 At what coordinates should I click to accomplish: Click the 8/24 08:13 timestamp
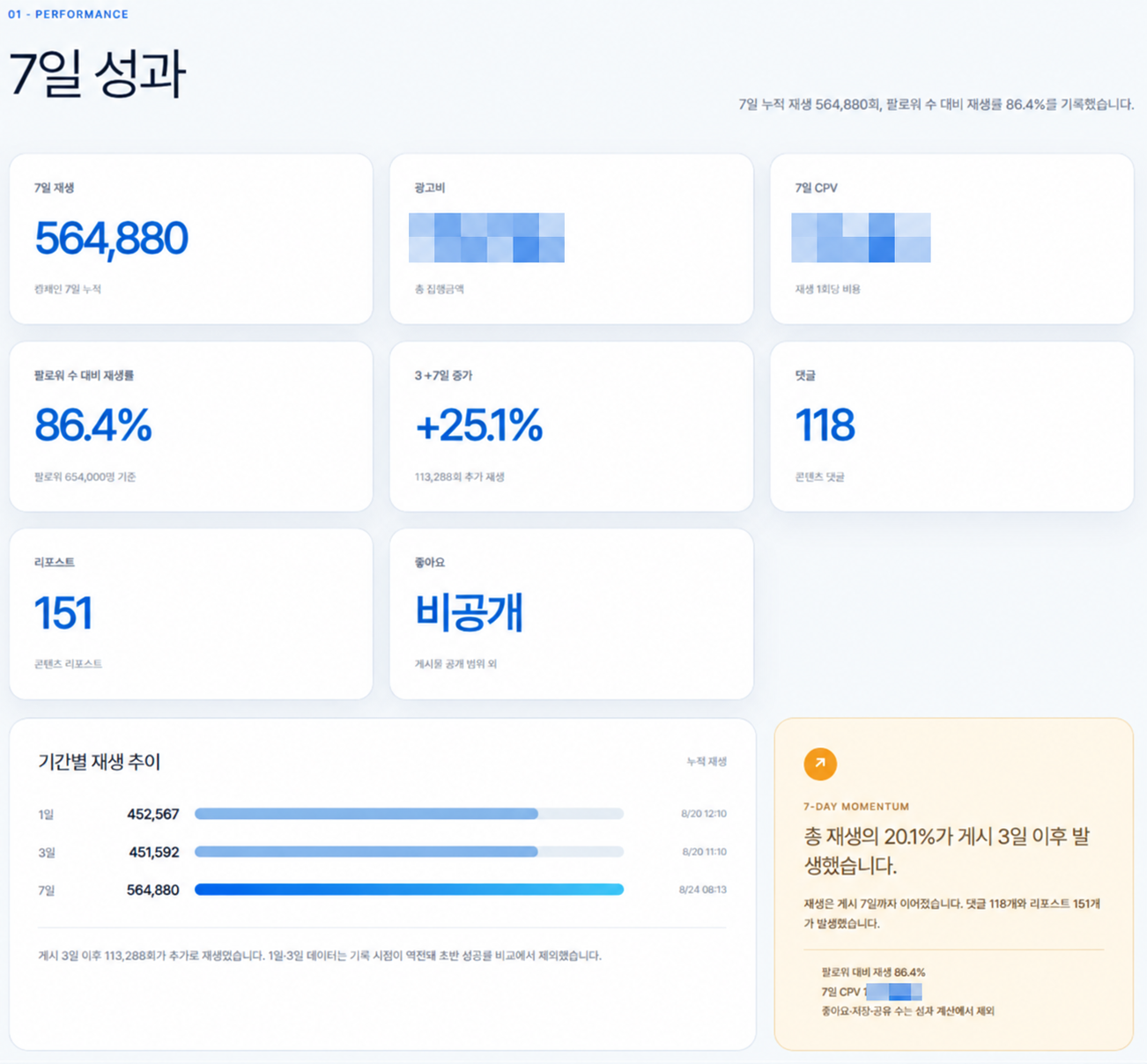coord(703,890)
